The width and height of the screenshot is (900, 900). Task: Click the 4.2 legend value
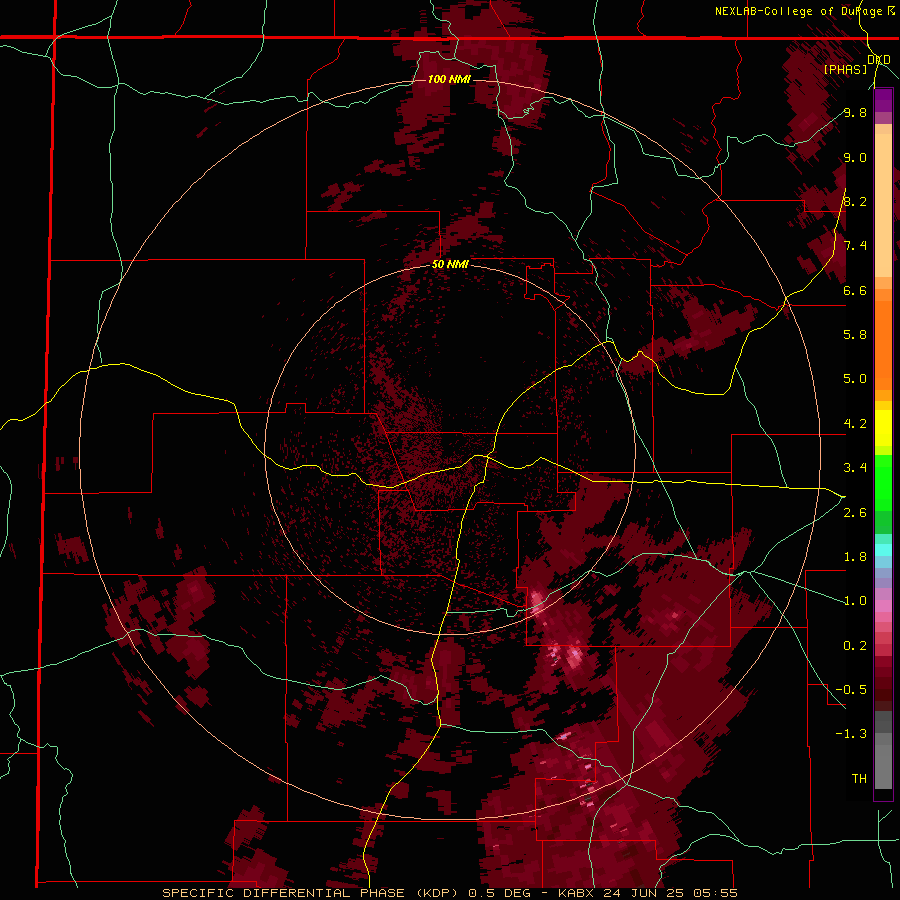coord(855,424)
